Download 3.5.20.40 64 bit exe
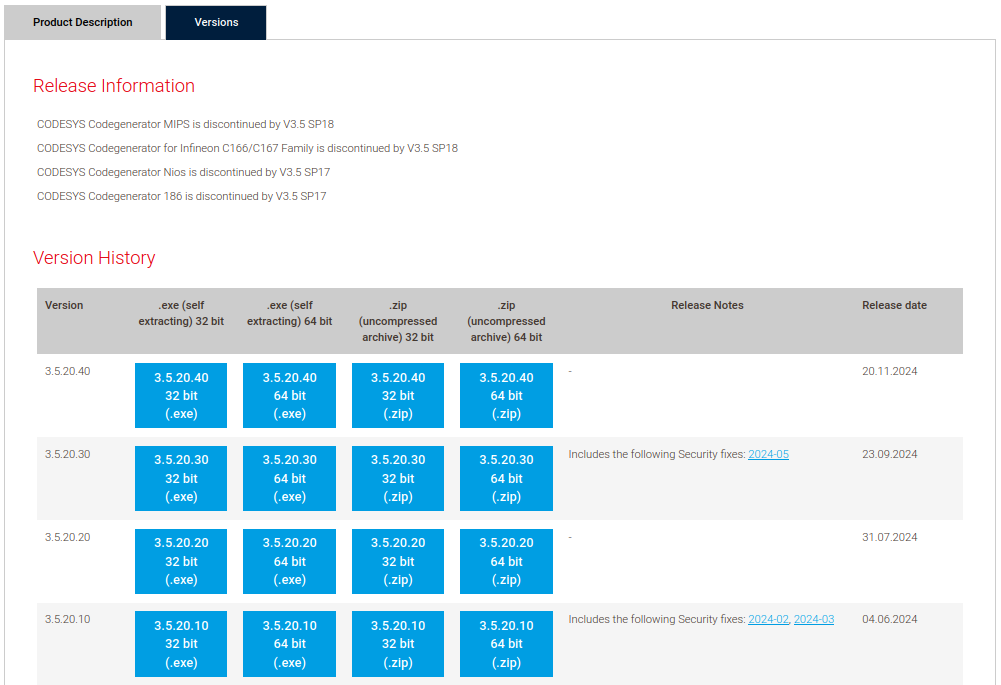Viewport: 1001px width, 685px height. [289, 396]
